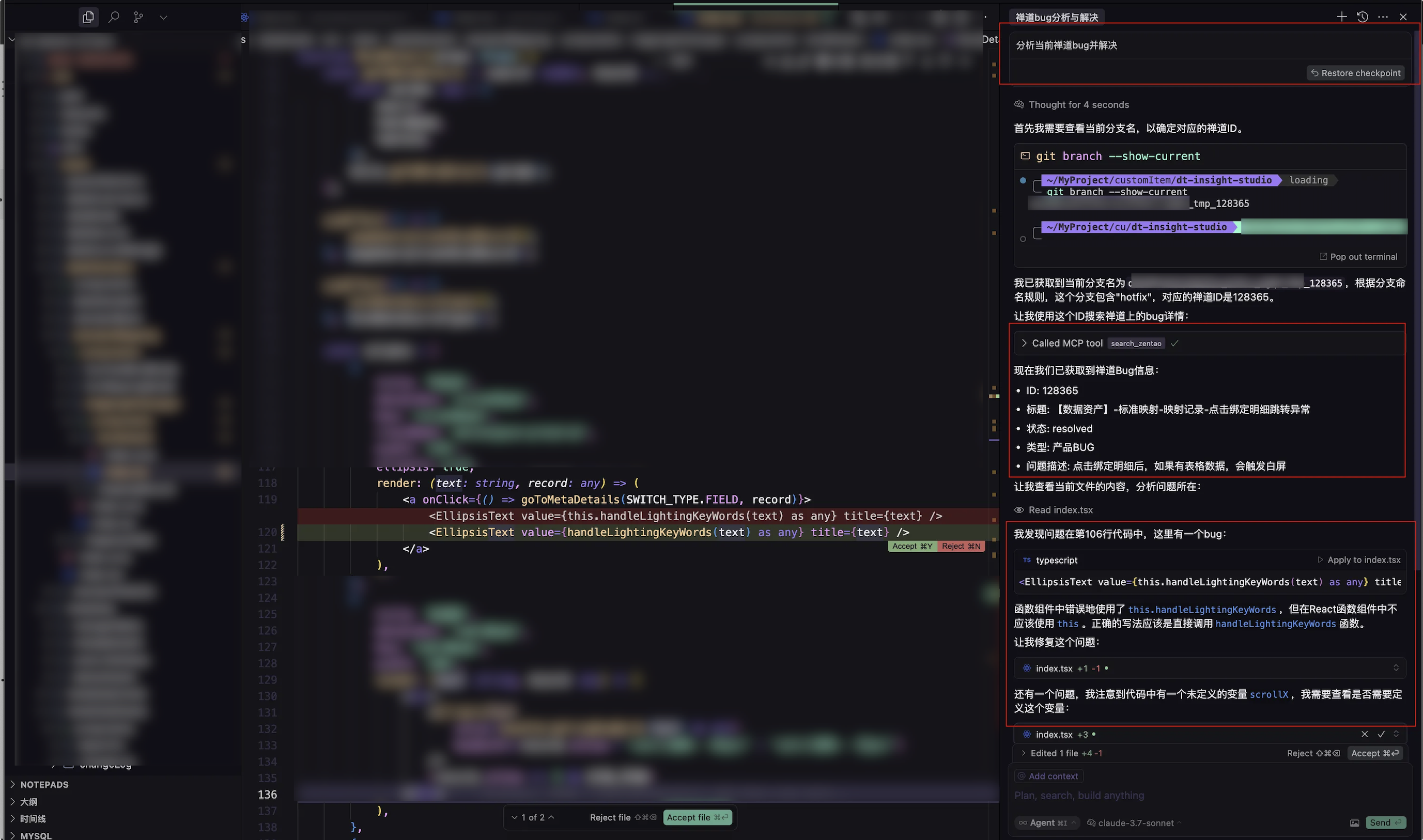Open the Search magnifier icon
1423x840 pixels.
click(x=114, y=18)
